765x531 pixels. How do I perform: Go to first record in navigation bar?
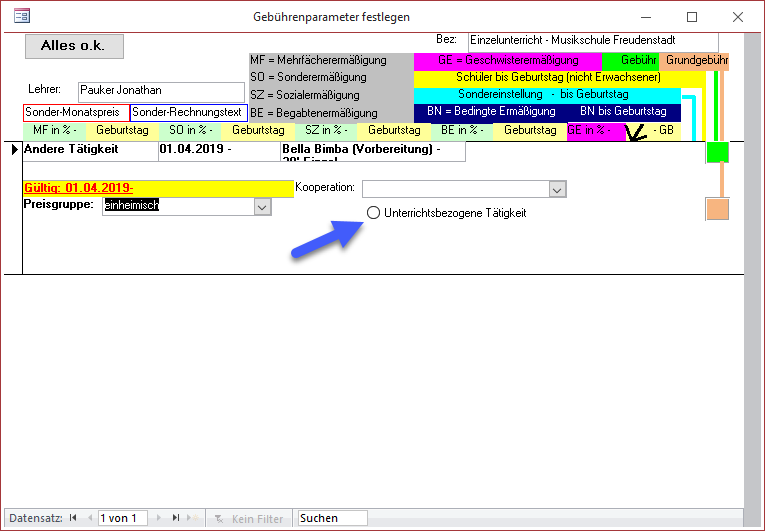(74, 518)
